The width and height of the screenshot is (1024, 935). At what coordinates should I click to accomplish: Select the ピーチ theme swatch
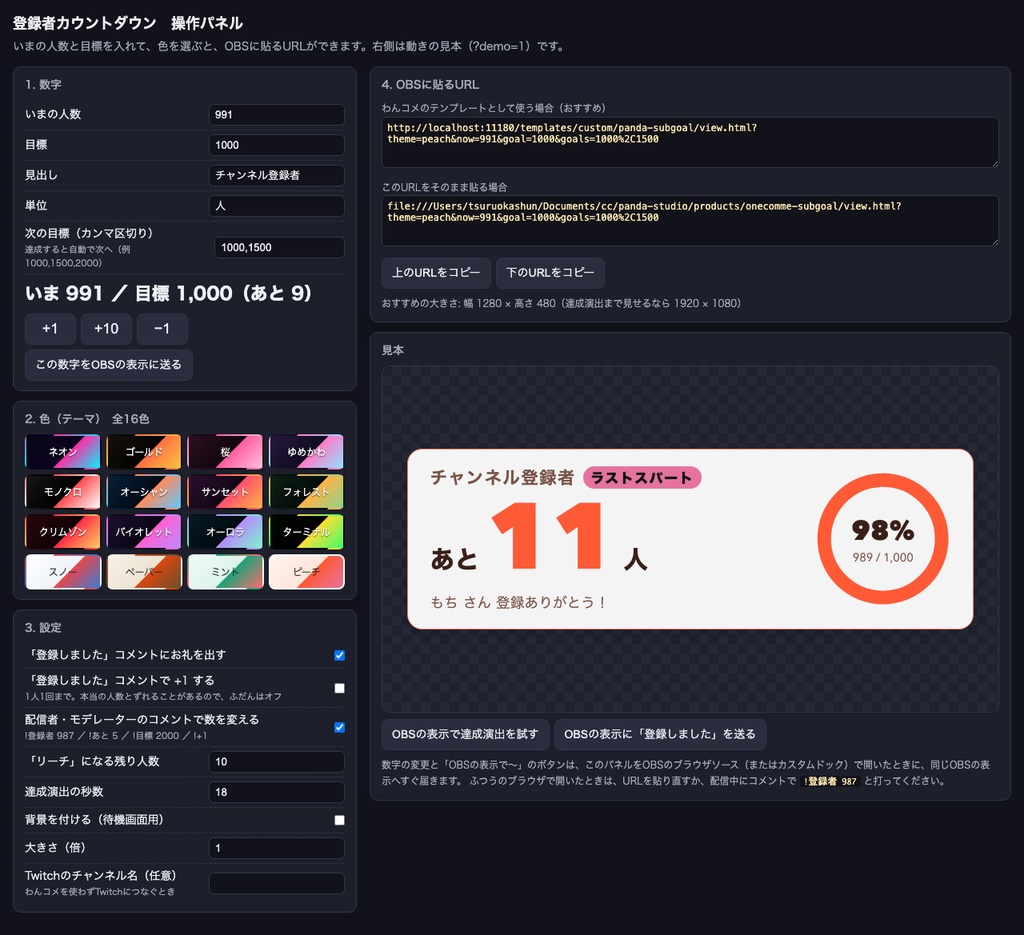pyautogui.click(x=306, y=571)
